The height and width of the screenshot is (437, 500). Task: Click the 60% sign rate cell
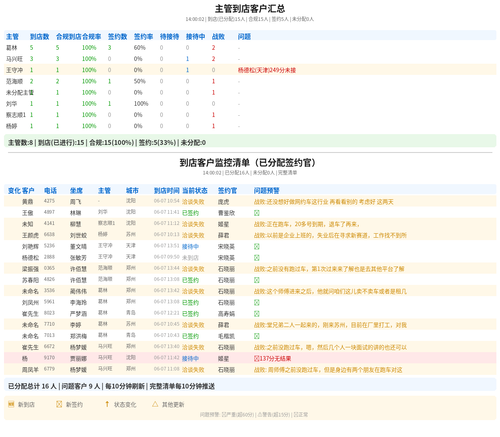140,48
